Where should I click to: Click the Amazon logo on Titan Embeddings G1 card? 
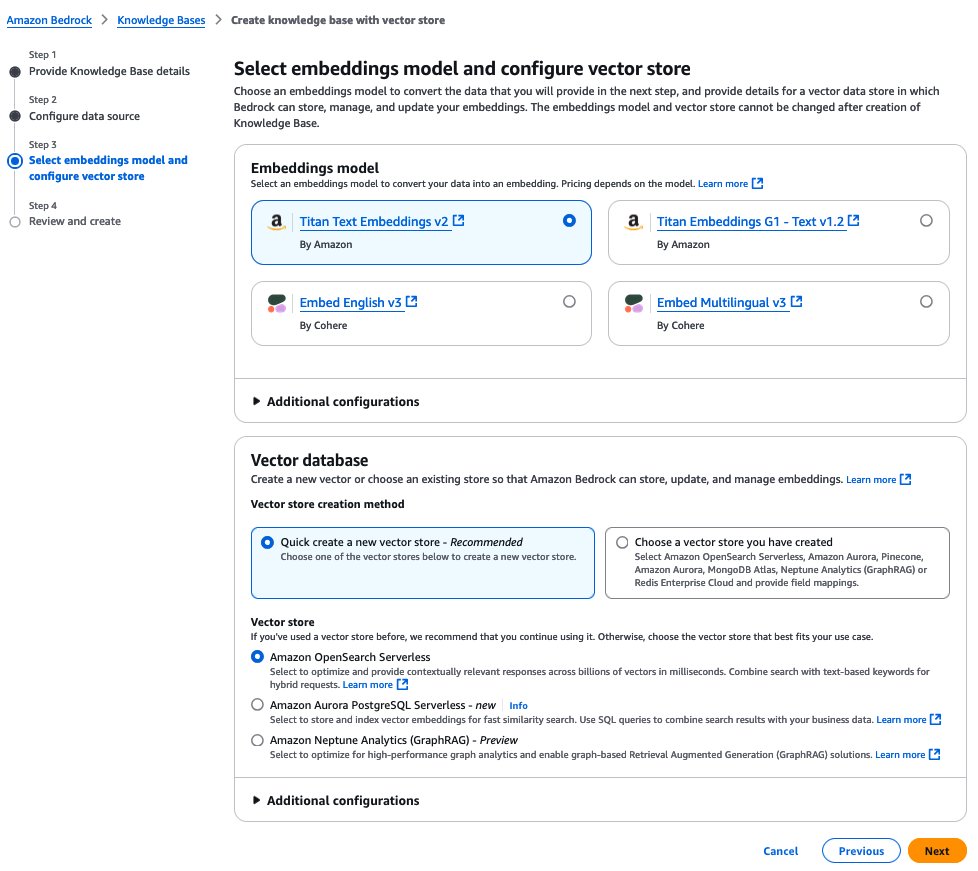(633, 222)
